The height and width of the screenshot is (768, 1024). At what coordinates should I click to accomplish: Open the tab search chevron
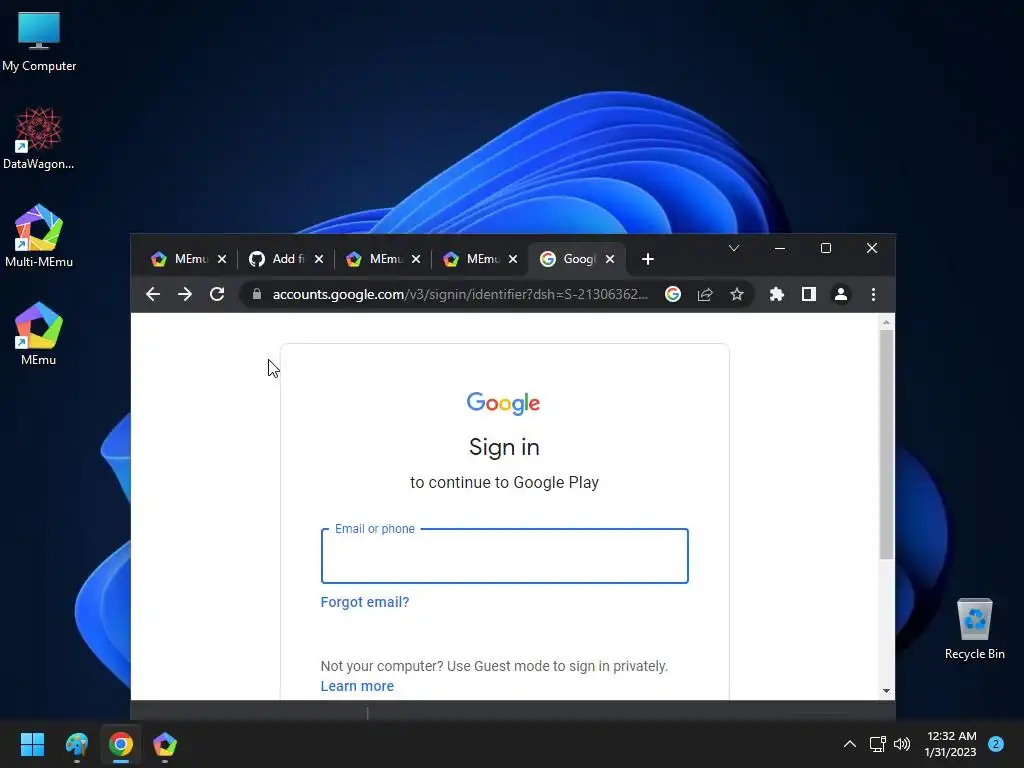tap(734, 248)
